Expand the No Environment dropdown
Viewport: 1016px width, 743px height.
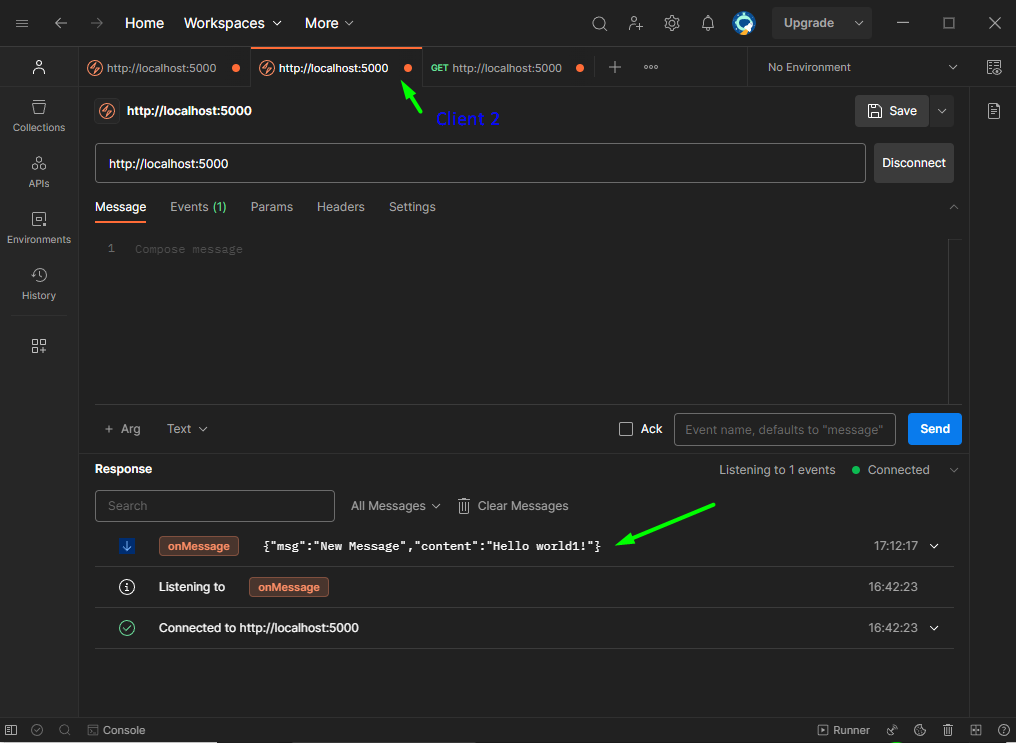click(x=862, y=67)
